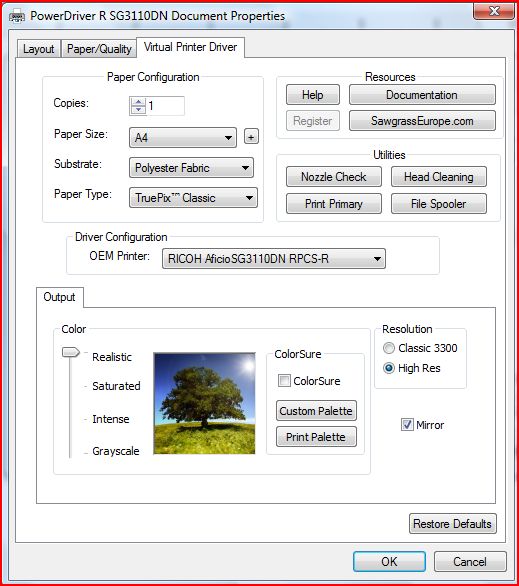Click the tree preview image

[x=204, y=403]
